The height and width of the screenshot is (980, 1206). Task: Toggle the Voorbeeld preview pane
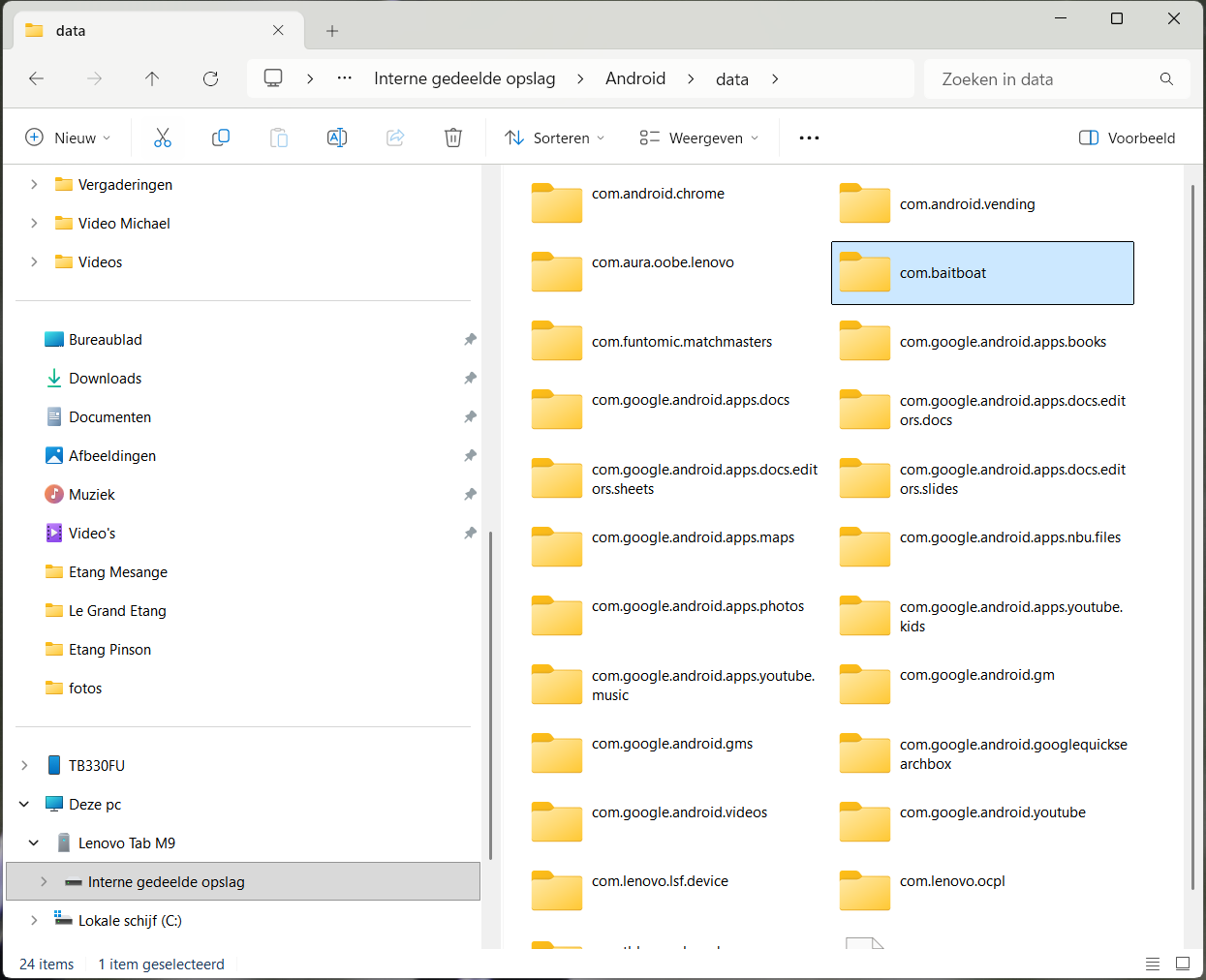(x=1127, y=138)
